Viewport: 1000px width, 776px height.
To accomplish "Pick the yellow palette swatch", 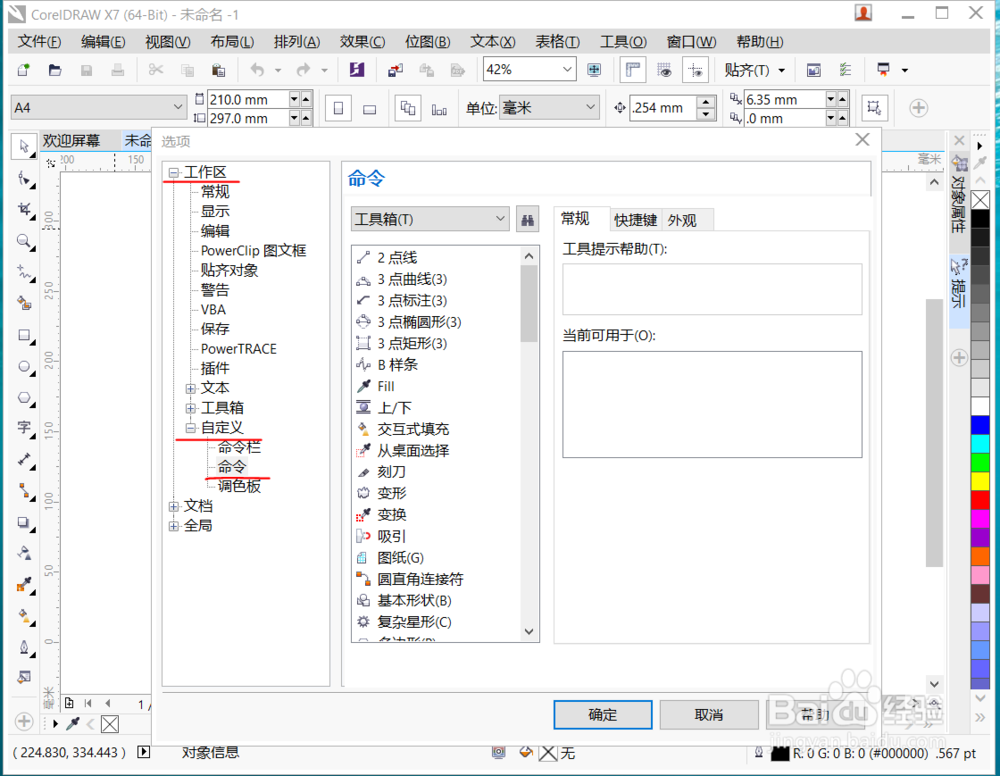I will tap(980, 481).
